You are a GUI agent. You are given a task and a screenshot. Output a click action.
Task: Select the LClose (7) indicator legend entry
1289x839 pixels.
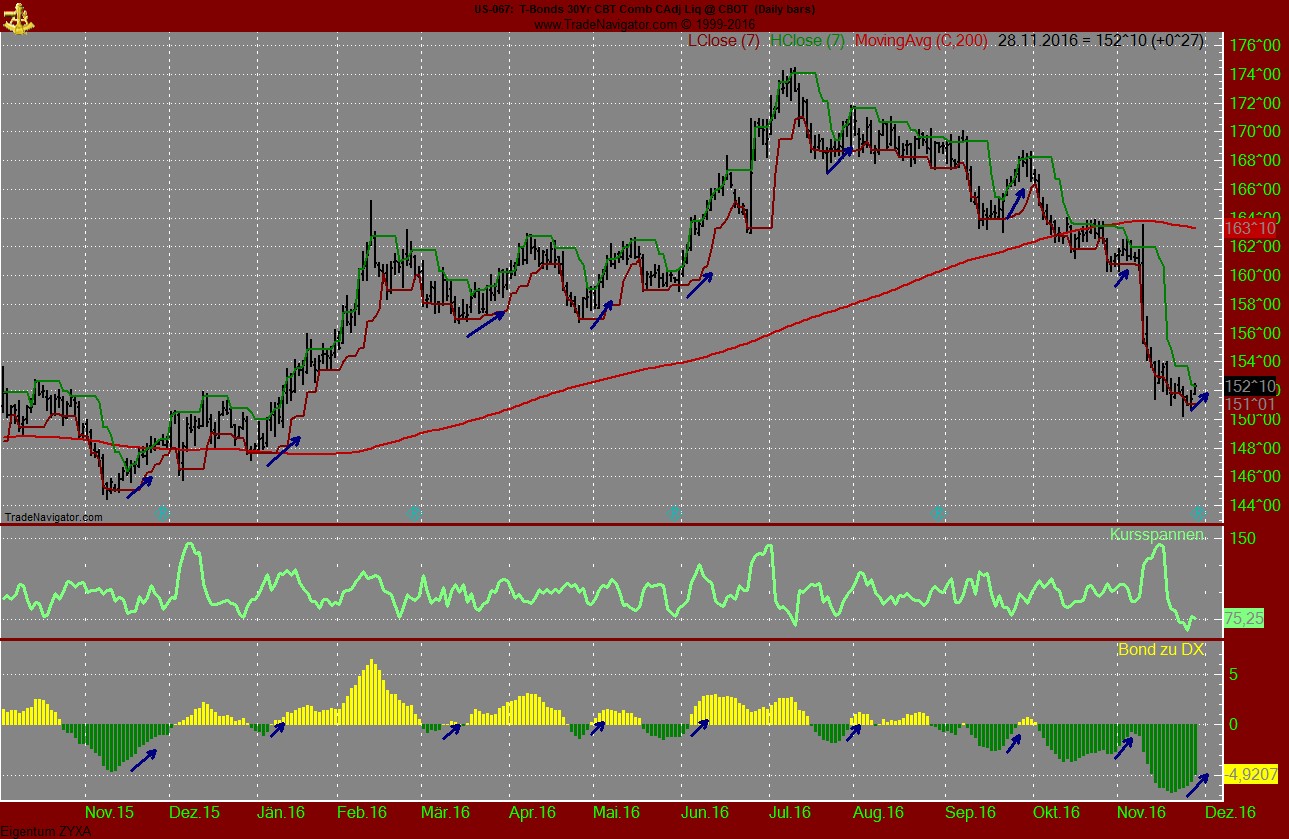point(722,40)
